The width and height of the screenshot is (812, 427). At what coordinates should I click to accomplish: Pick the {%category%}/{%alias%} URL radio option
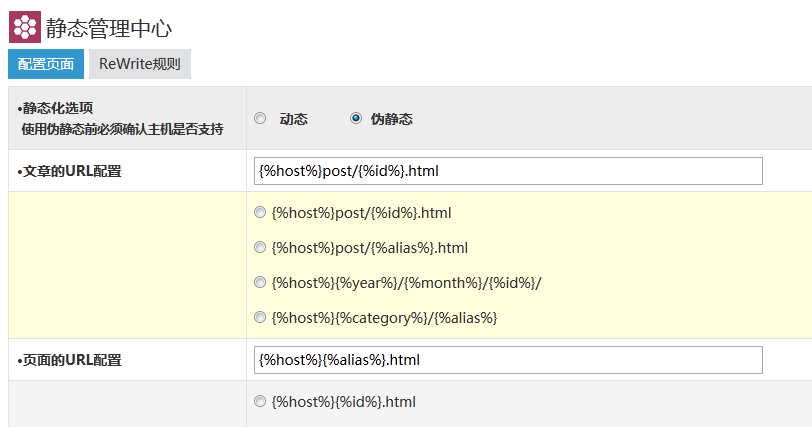click(x=261, y=317)
